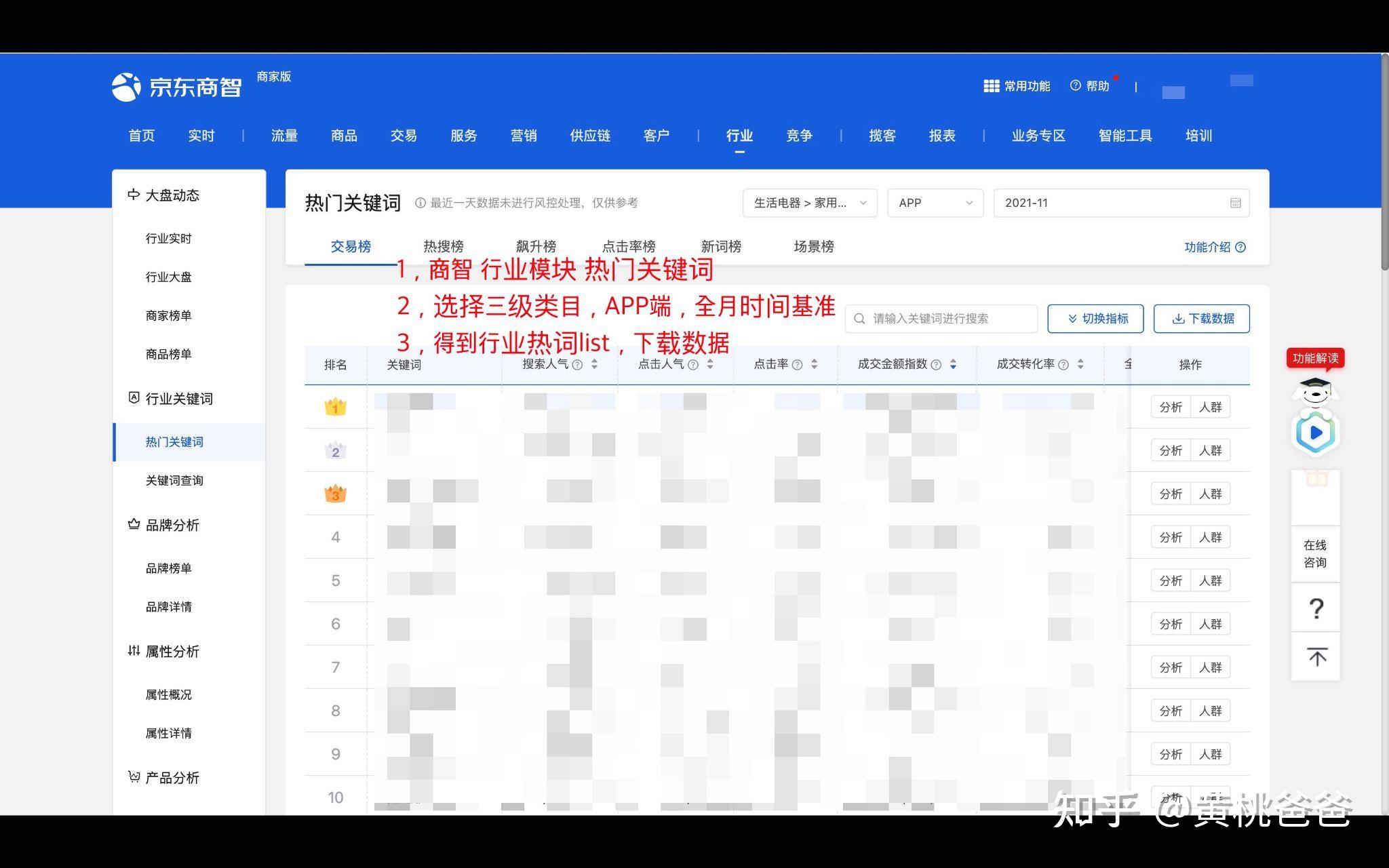
Task: Open the 功能介绍 link
Action: pyautogui.click(x=1207, y=247)
